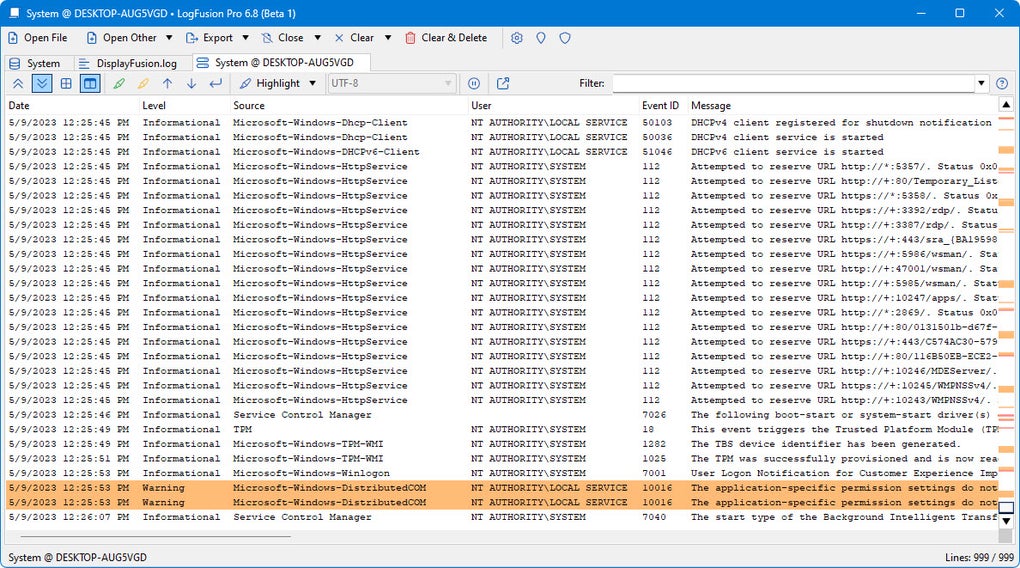Sort by the Event ID column header
The width and height of the screenshot is (1020, 568).
(662, 105)
